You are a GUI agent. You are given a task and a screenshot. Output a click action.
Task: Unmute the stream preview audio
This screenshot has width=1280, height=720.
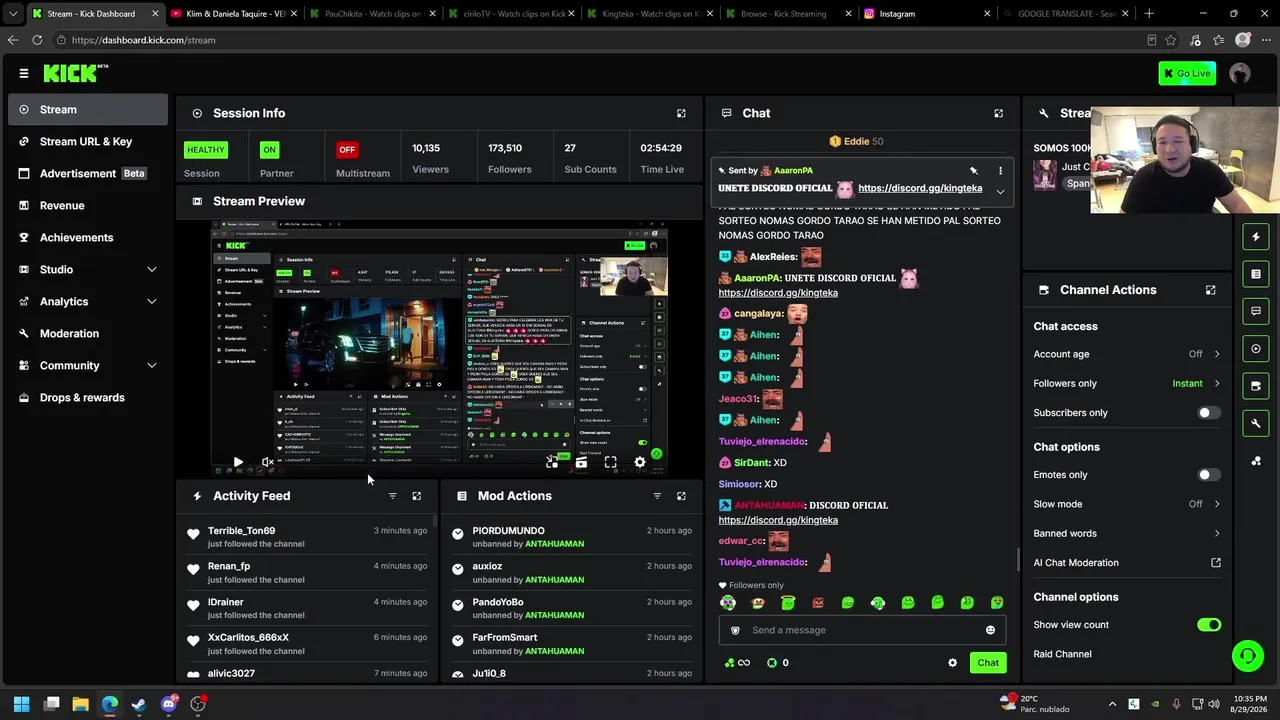[268, 462]
